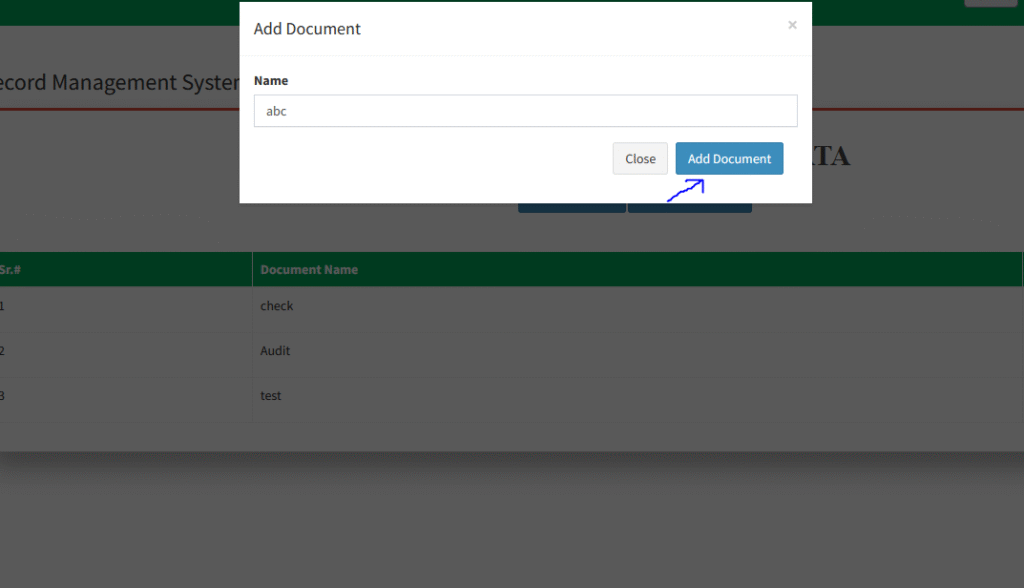Click the blue Add Document button
The image size is (1024, 588).
coord(729,159)
